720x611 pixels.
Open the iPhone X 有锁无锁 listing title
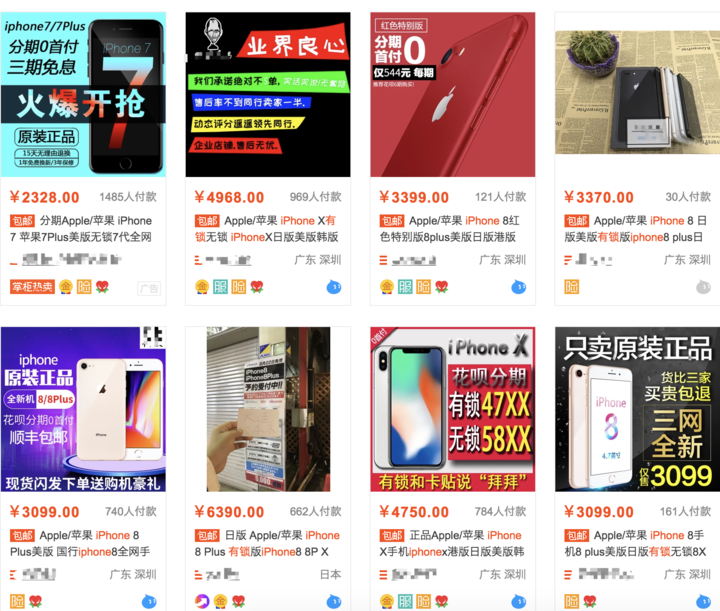click(x=267, y=229)
